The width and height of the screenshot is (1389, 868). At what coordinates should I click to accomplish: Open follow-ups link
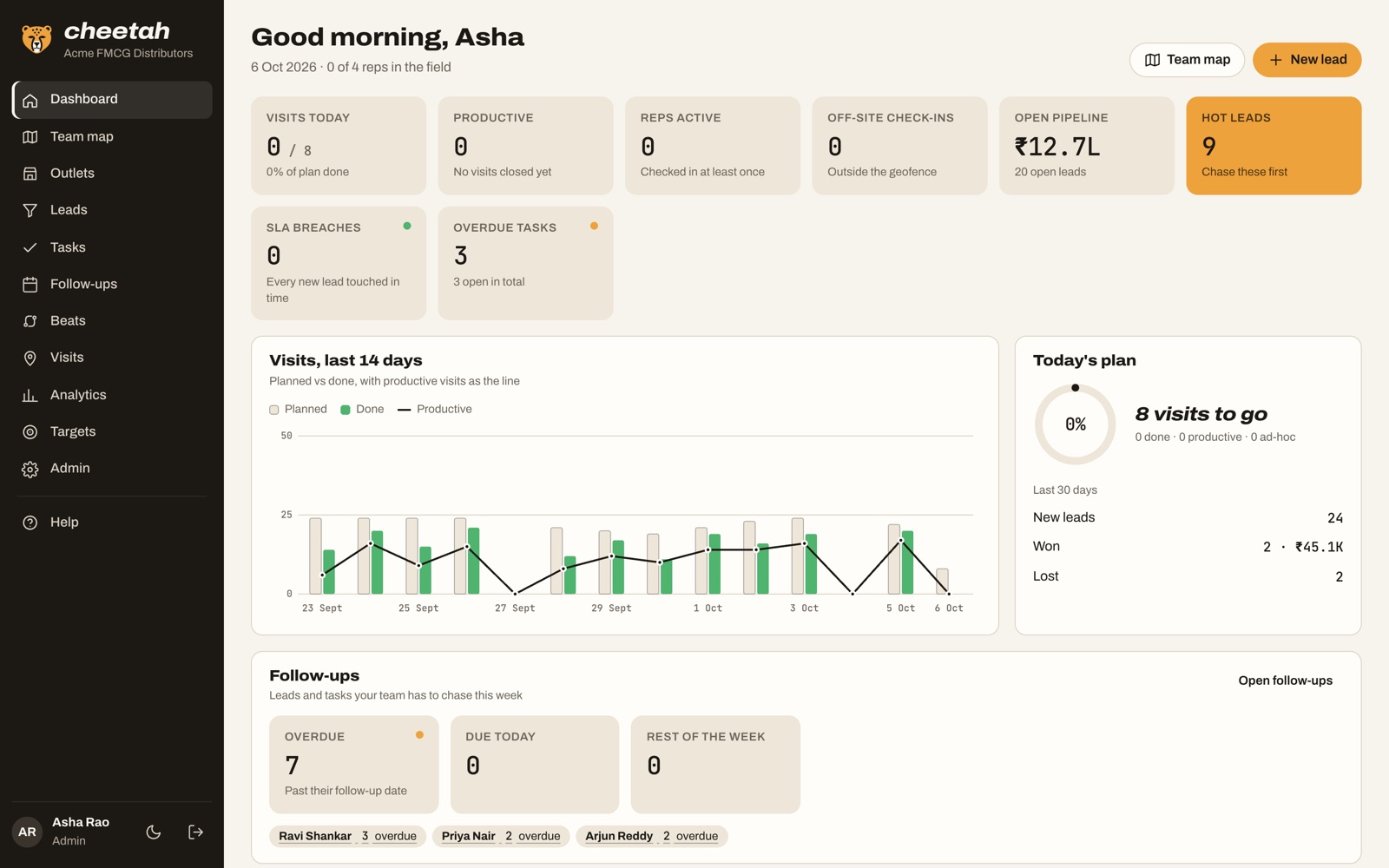(1285, 681)
